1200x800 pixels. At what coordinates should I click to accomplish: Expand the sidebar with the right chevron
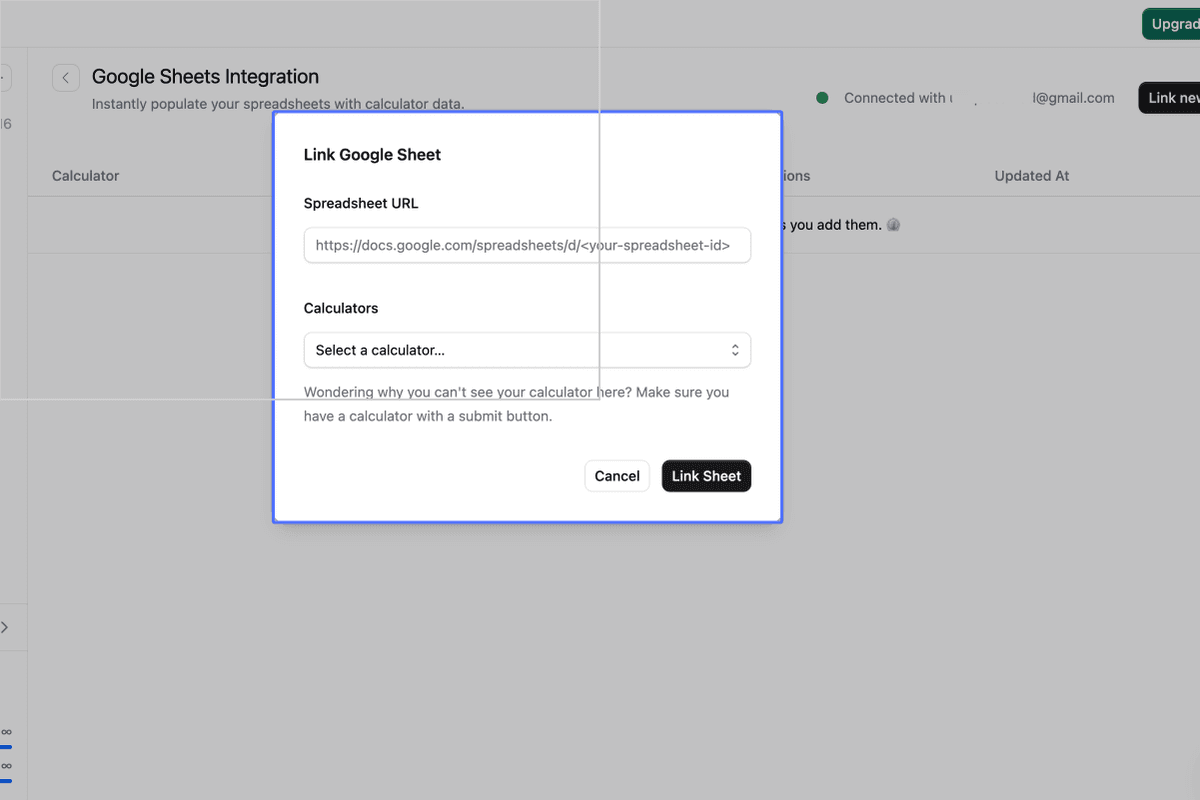[x=5, y=628]
